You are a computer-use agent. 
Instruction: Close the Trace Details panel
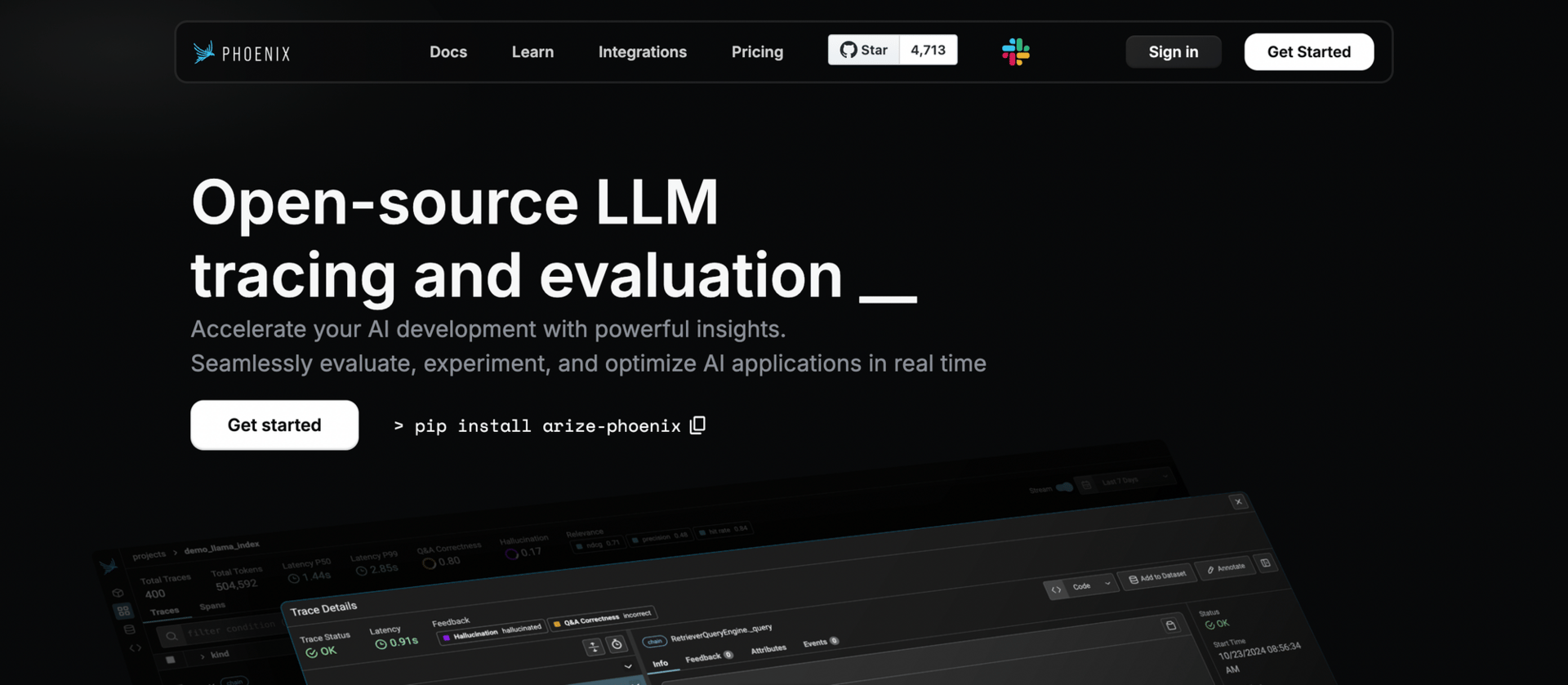point(1238,501)
